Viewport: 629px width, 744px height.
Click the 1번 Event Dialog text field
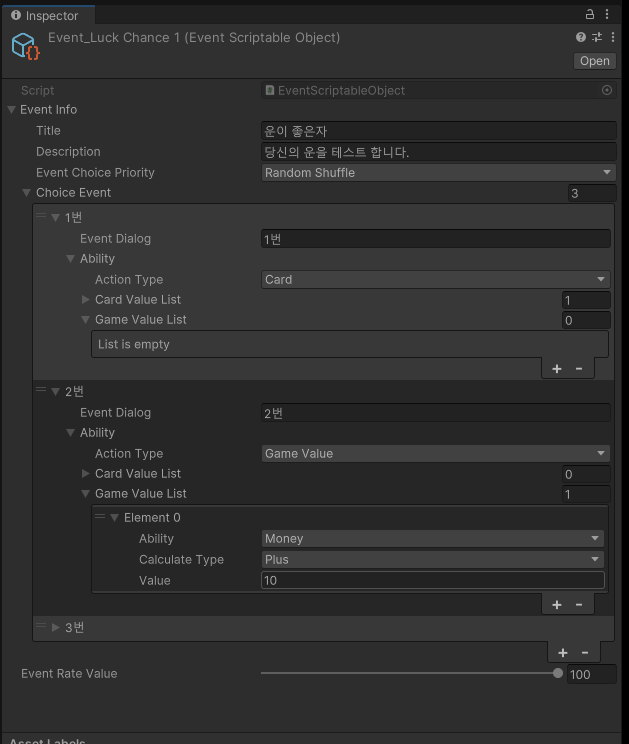[x=435, y=239]
